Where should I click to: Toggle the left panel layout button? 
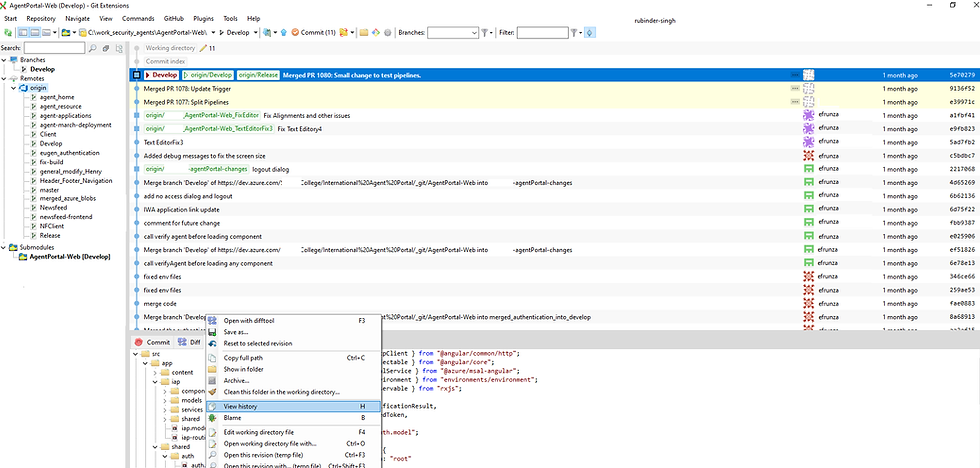point(22,32)
